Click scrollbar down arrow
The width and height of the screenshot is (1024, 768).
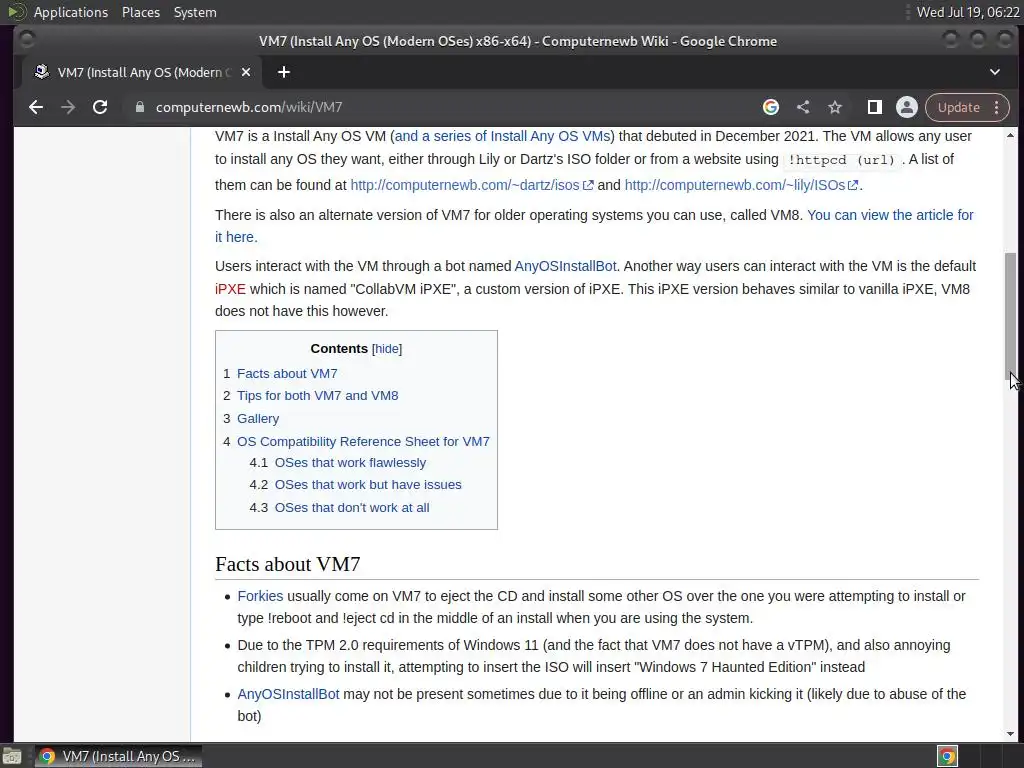pyautogui.click(x=1010, y=733)
